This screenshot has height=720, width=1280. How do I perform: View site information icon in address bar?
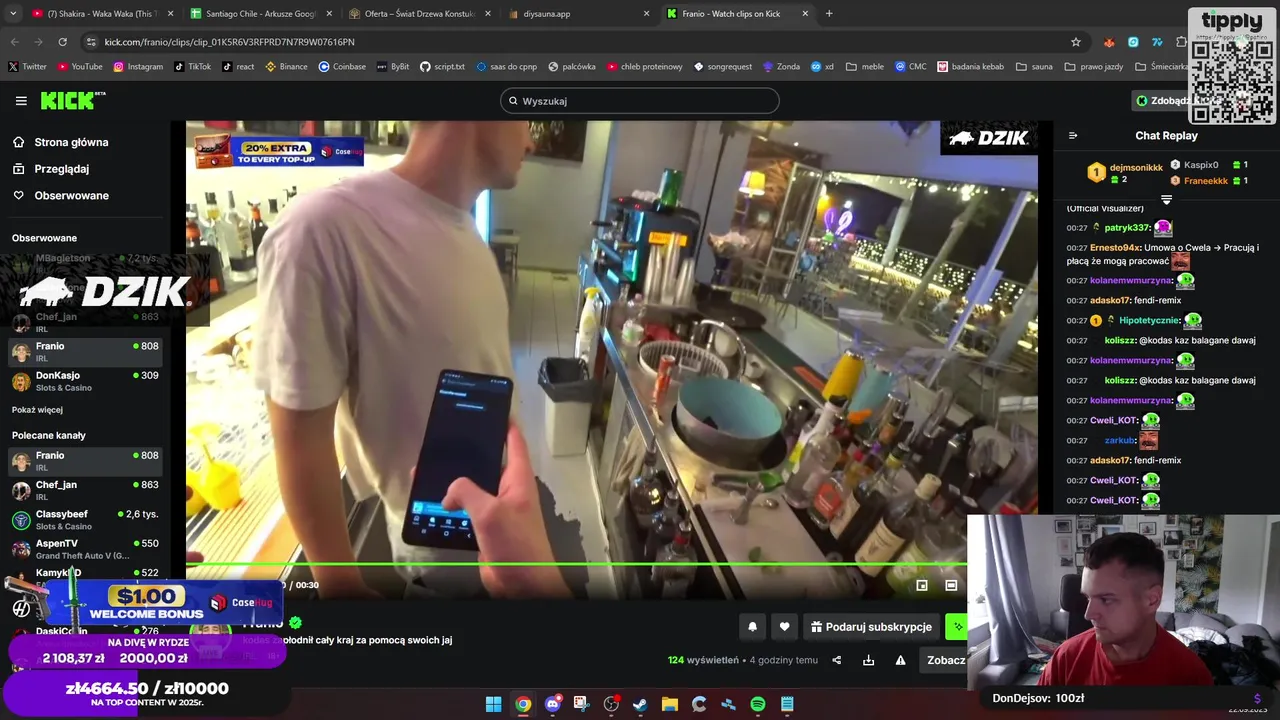click(92, 42)
